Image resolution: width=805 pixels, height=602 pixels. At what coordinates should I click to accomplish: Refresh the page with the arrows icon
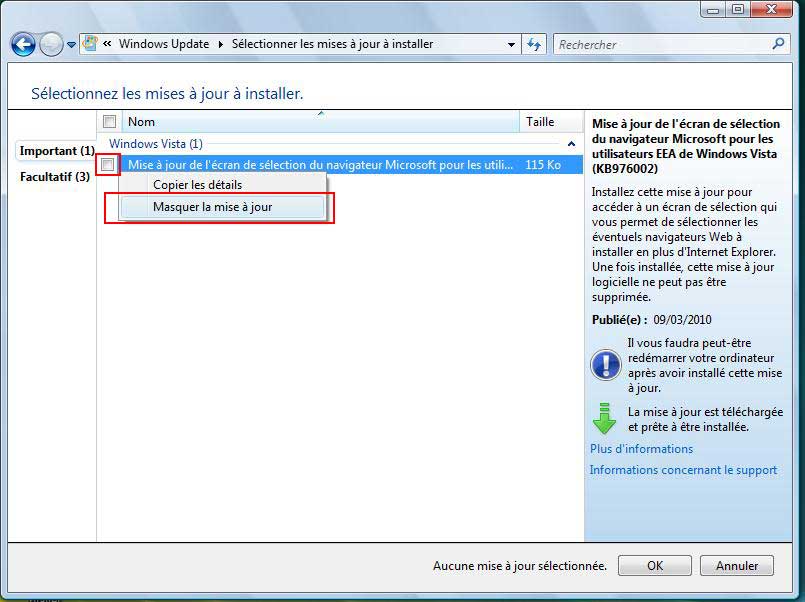(x=534, y=45)
